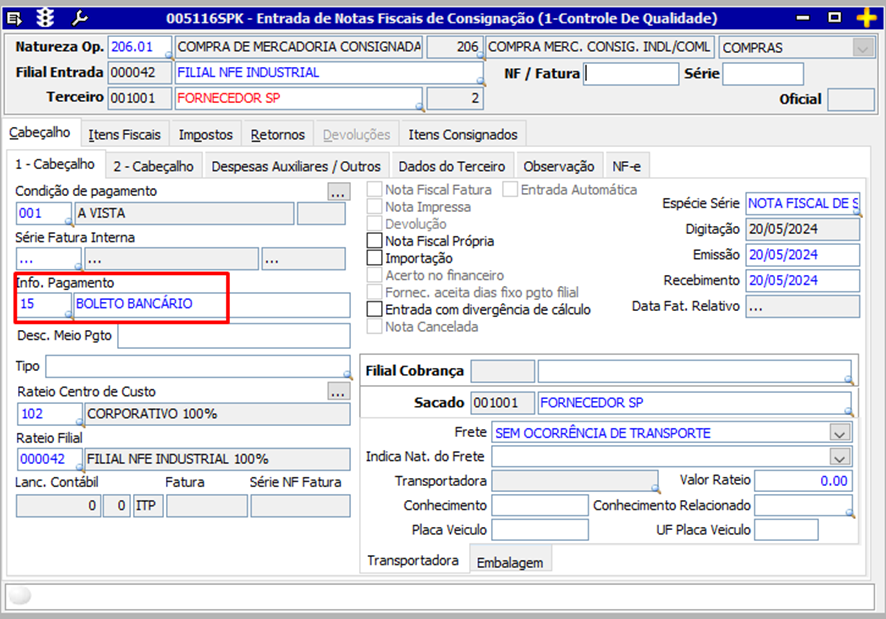Select the Cabeçalho main tab
Screen dimensions: 886x619
(40, 133)
